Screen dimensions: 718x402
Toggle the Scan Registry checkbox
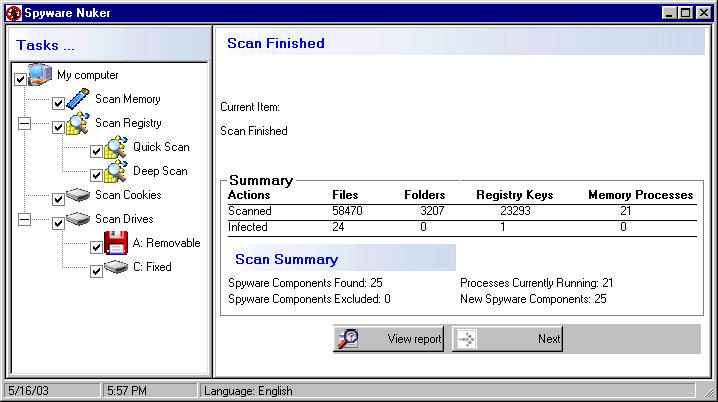coord(58,127)
